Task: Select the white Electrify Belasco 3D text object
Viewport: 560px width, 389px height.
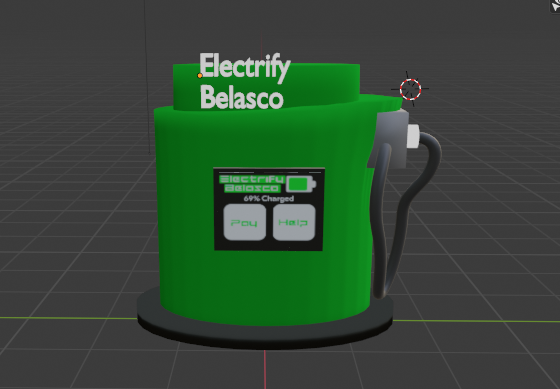Action: [245, 81]
